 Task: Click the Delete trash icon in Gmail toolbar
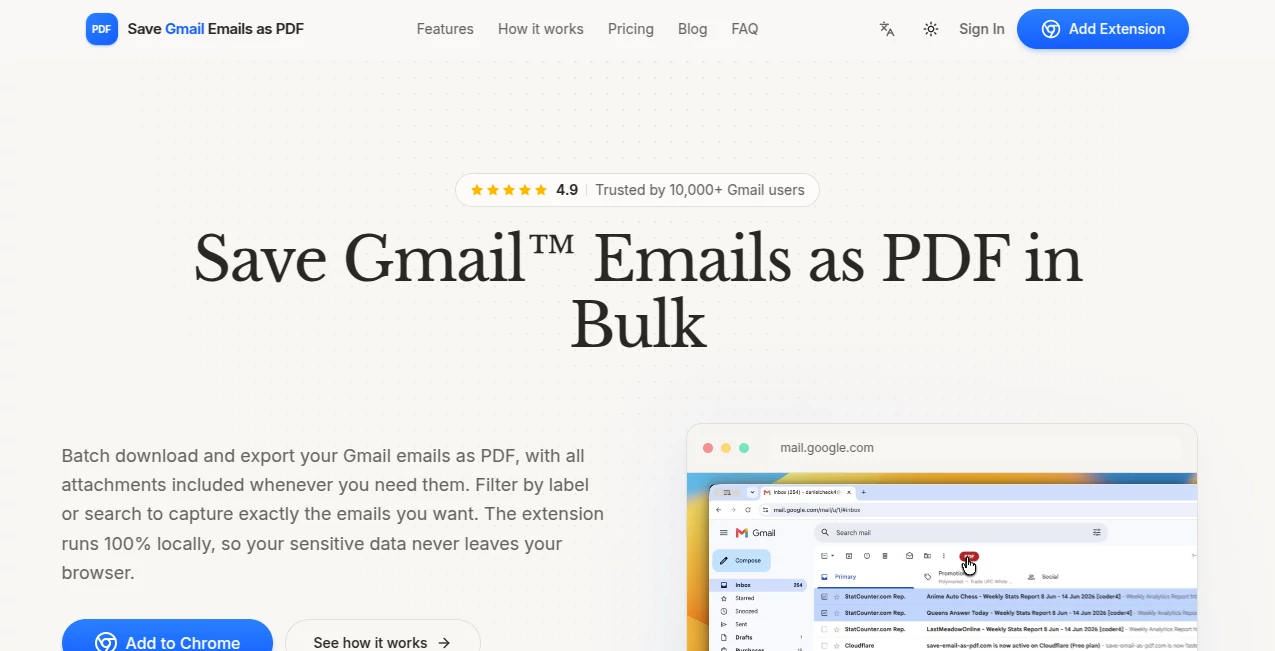click(x=885, y=556)
